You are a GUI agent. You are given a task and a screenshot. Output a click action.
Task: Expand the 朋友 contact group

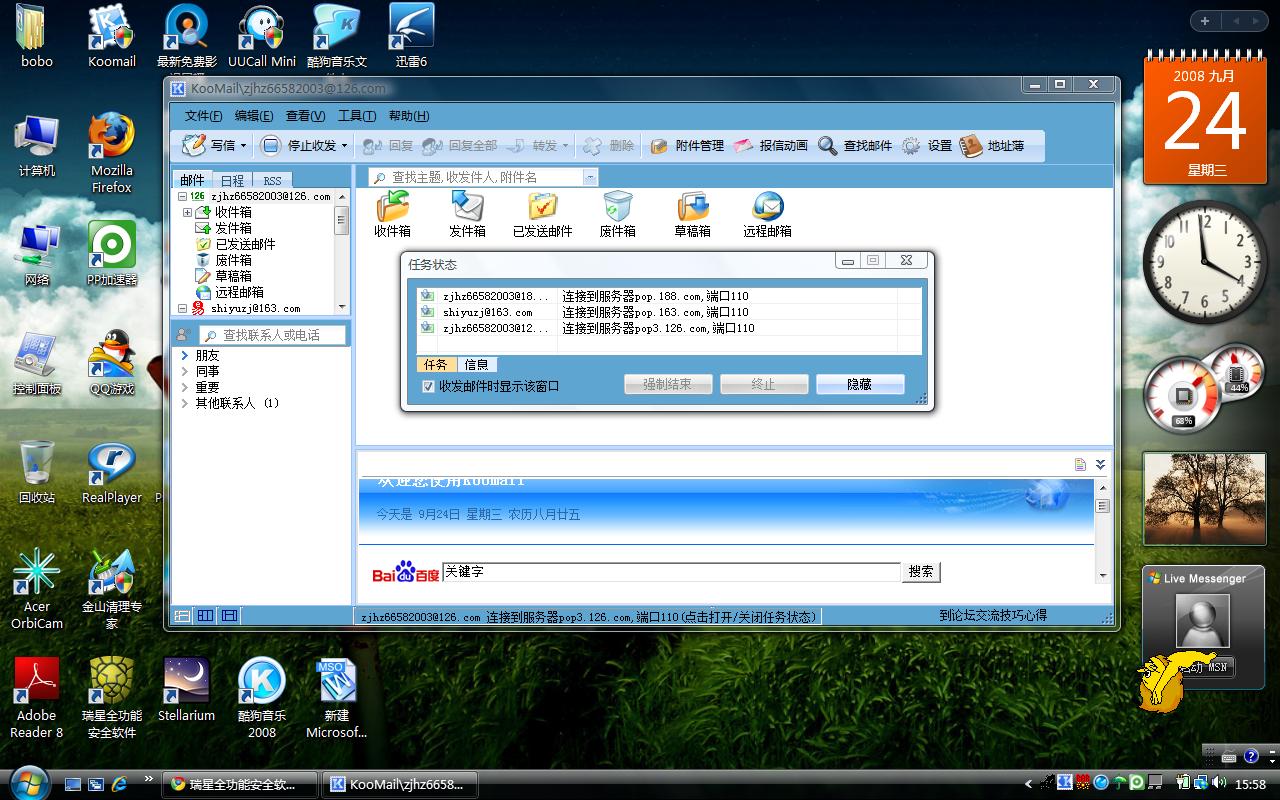(185, 356)
